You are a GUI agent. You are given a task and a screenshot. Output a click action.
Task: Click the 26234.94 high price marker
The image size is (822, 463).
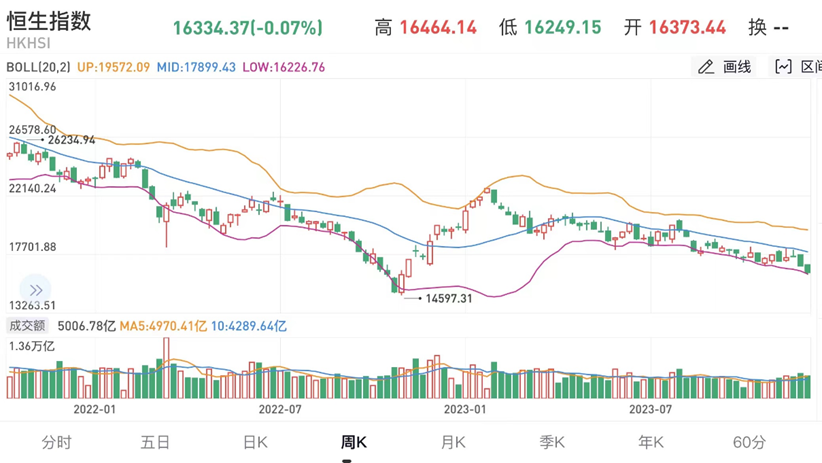pyautogui.click(x=71, y=140)
